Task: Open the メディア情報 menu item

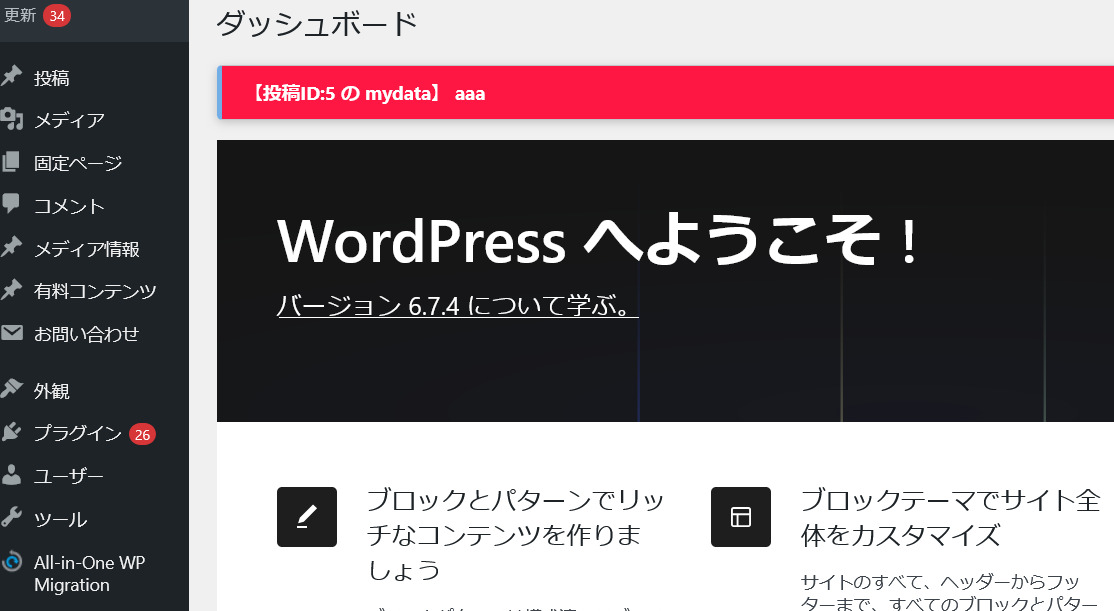Action: coord(87,249)
